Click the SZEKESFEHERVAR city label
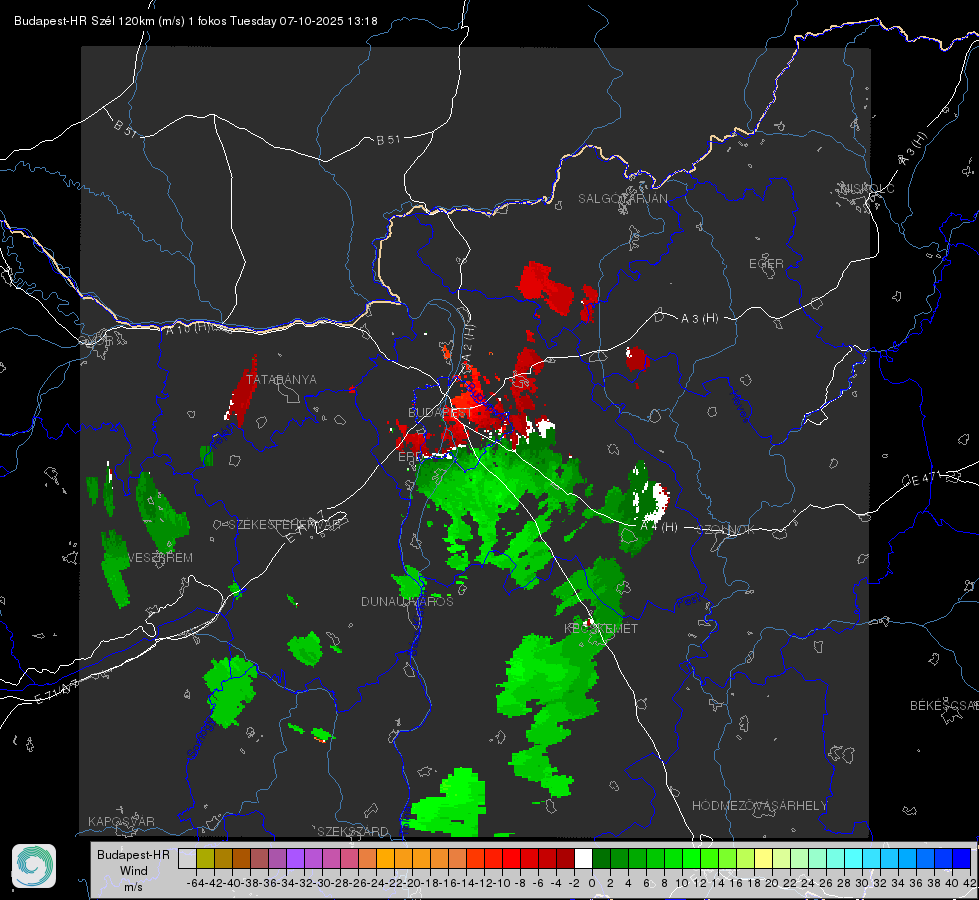The width and height of the screenshot is (979, 900). (287, 525)
